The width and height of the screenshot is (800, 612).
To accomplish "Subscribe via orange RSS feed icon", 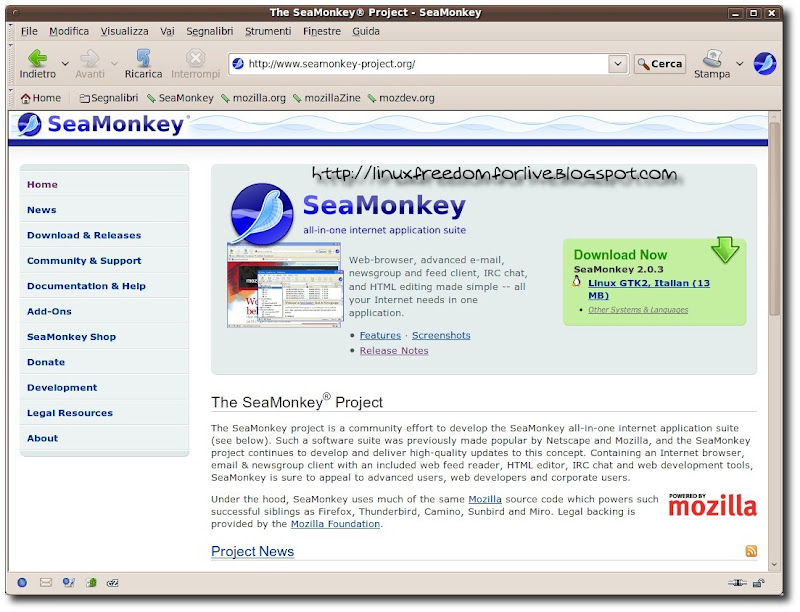I will click(751, 551).
